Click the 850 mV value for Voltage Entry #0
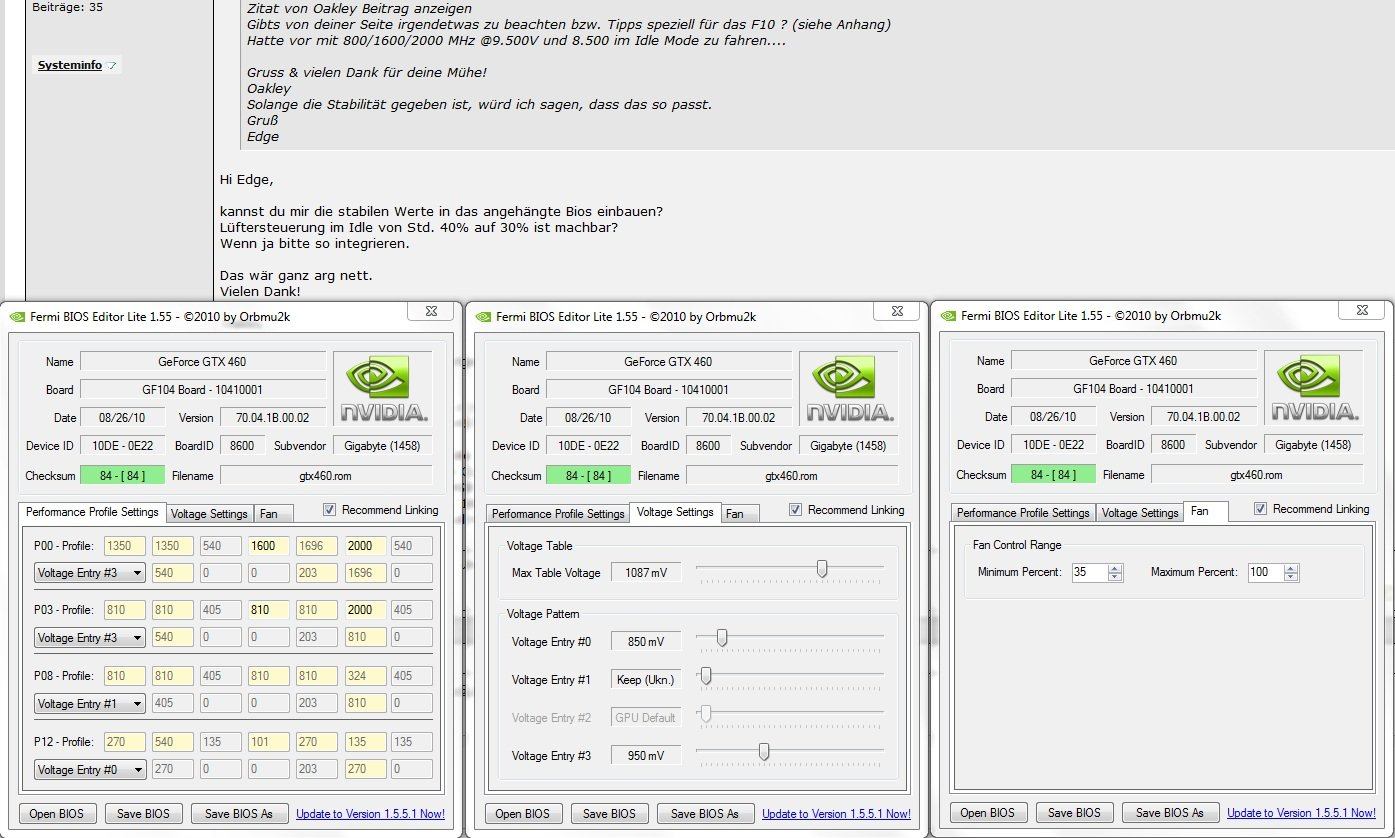1395x838 pixels. point(646,642)
